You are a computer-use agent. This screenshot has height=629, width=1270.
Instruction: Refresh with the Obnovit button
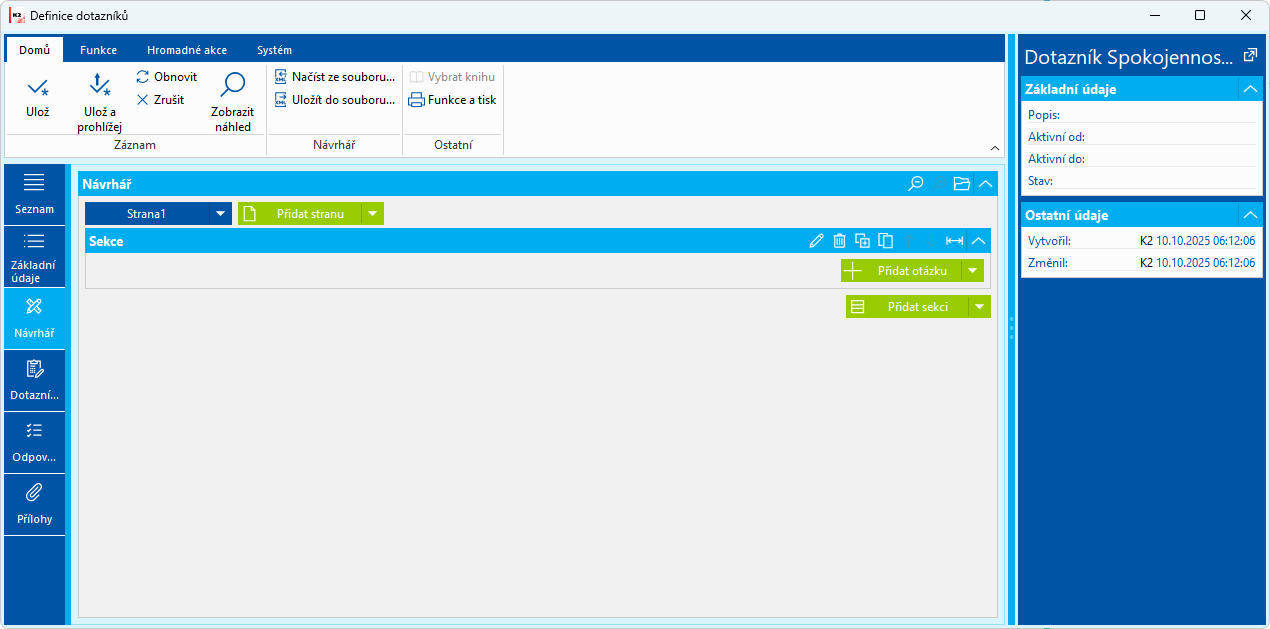coord(167,77)
